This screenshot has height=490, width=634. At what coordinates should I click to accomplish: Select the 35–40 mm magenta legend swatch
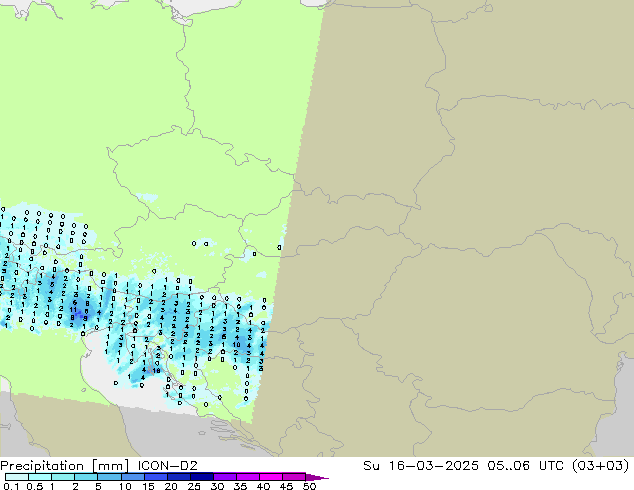247,477
